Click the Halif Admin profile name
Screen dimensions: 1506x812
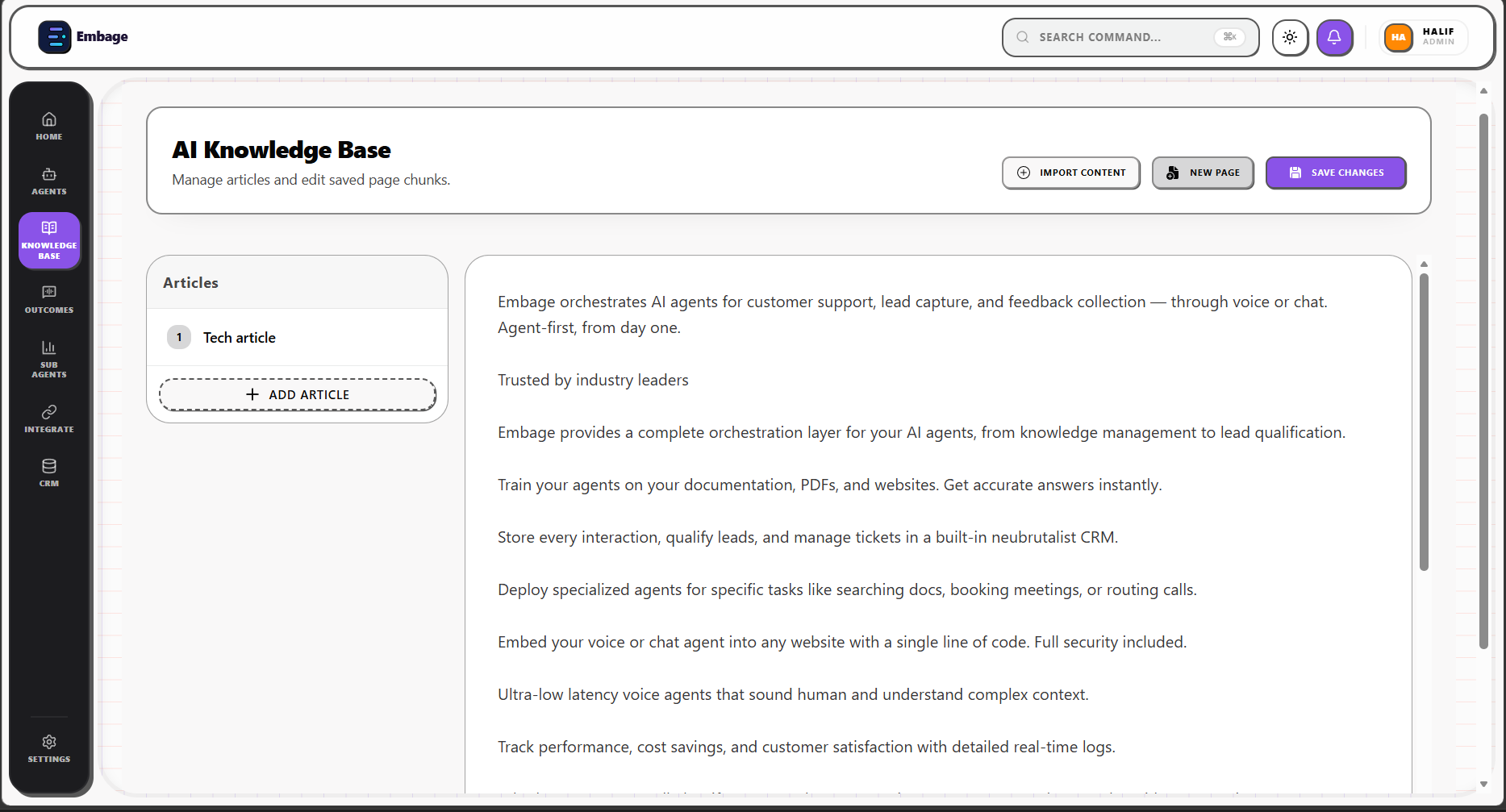(1438, 36)
